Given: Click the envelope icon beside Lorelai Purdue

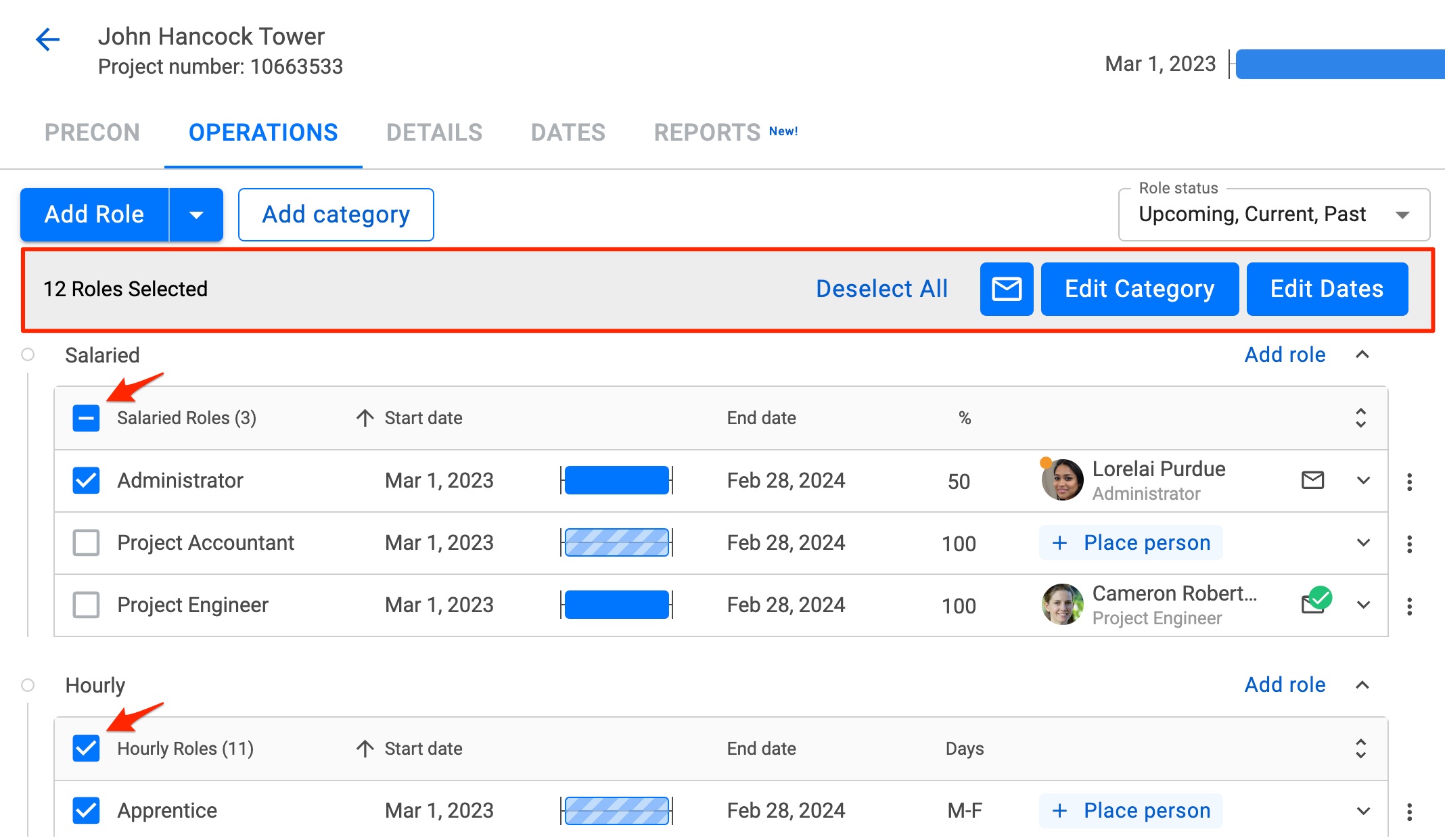Looking at the screenshot, I should (1312, 480).
